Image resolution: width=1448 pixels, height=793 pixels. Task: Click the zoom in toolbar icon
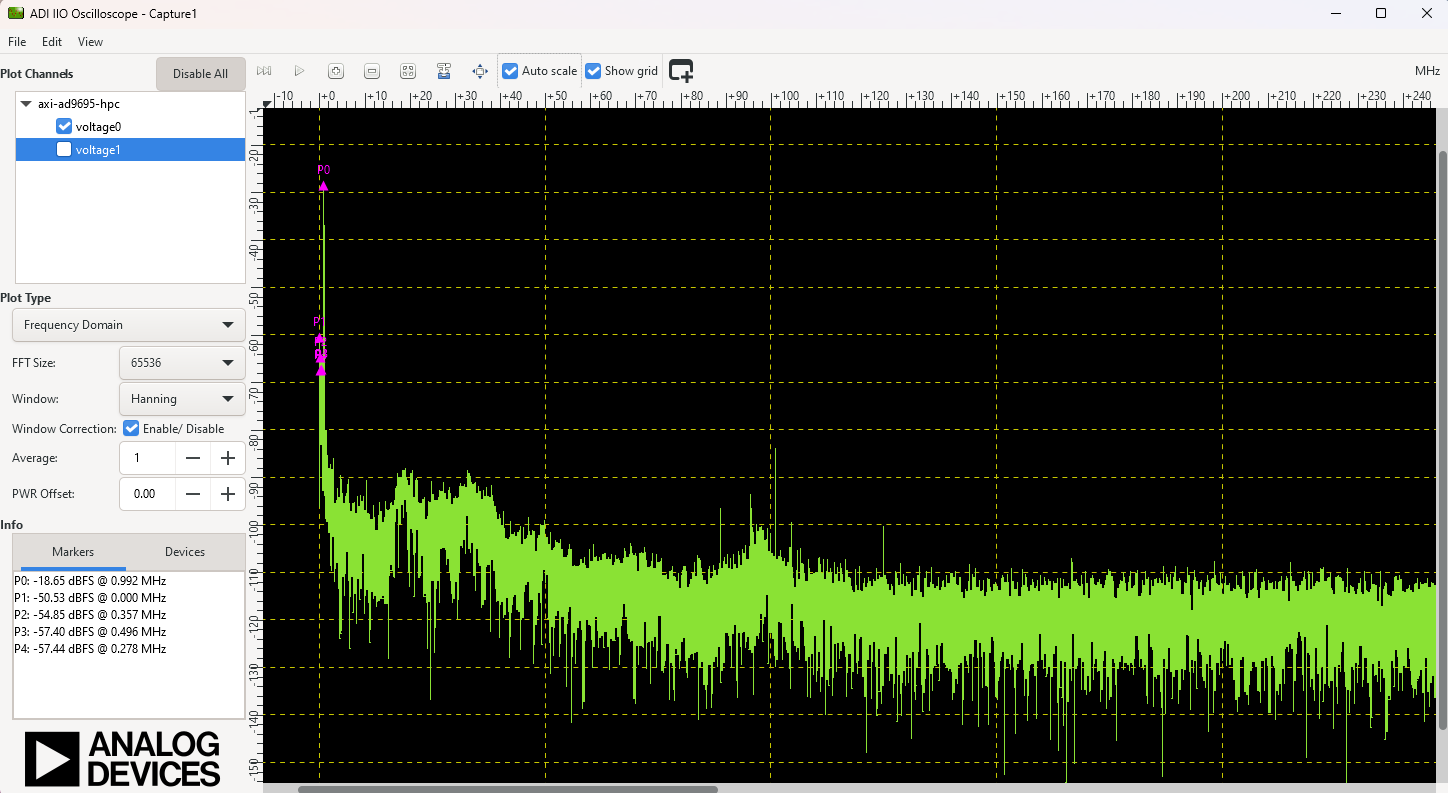pos(336,71)
